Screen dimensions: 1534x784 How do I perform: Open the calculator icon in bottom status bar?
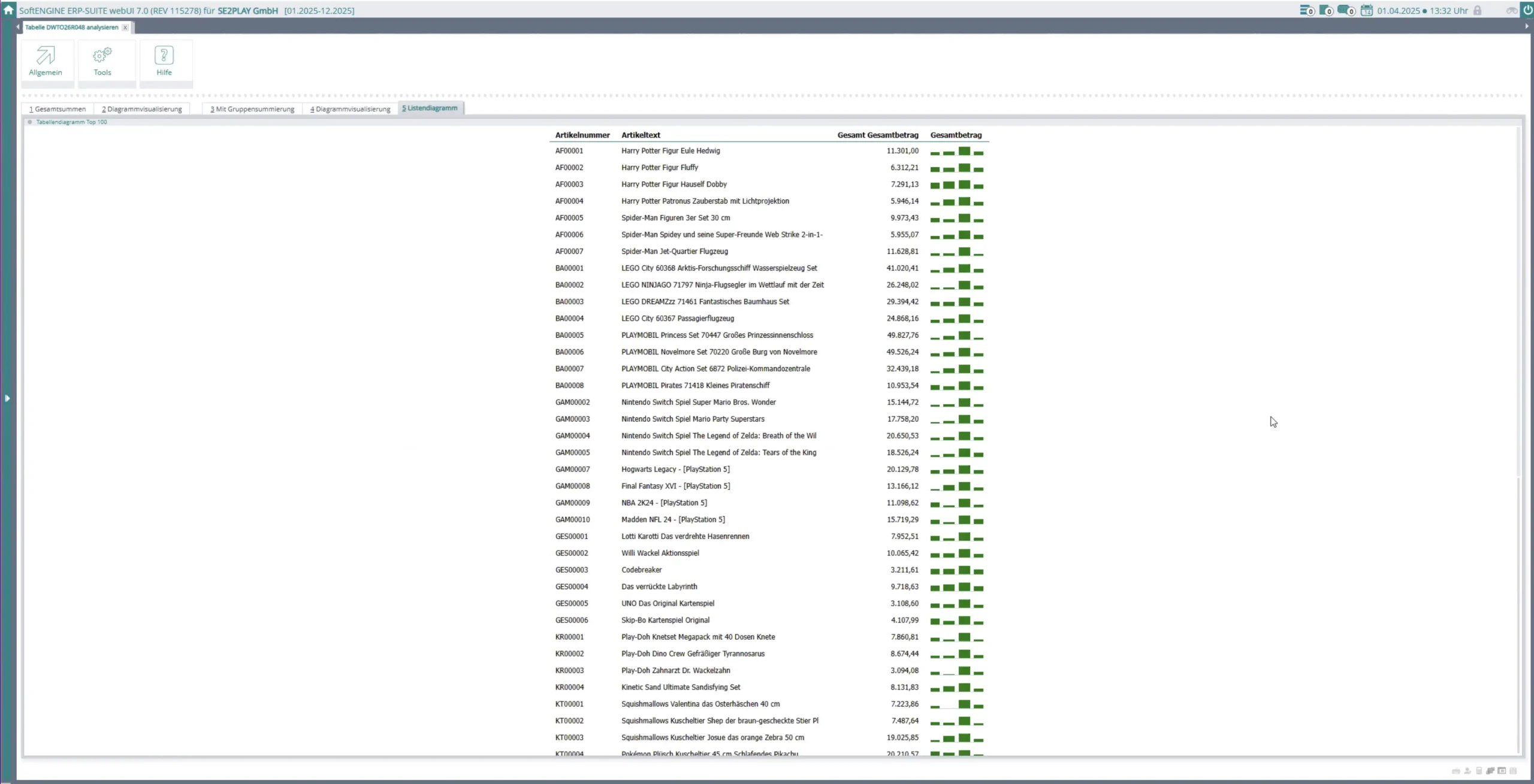pyautogui.click(x=1479, y=771)
